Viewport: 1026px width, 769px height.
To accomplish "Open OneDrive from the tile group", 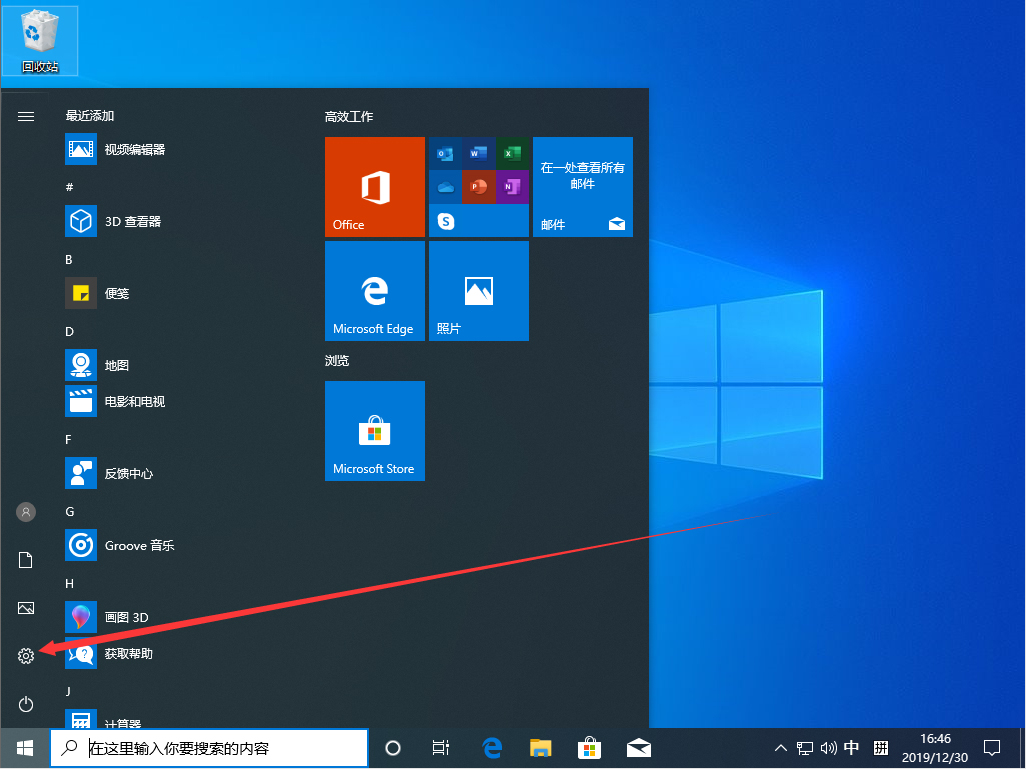I will pyautogui.click(x=445, y=187).
